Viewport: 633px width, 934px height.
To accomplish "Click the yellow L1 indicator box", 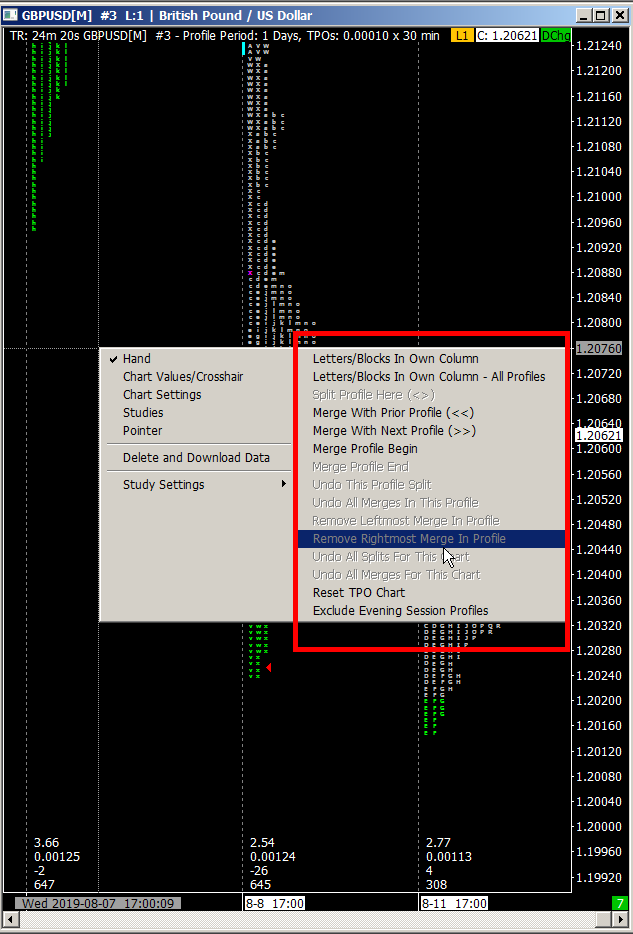I will [461, 36].
